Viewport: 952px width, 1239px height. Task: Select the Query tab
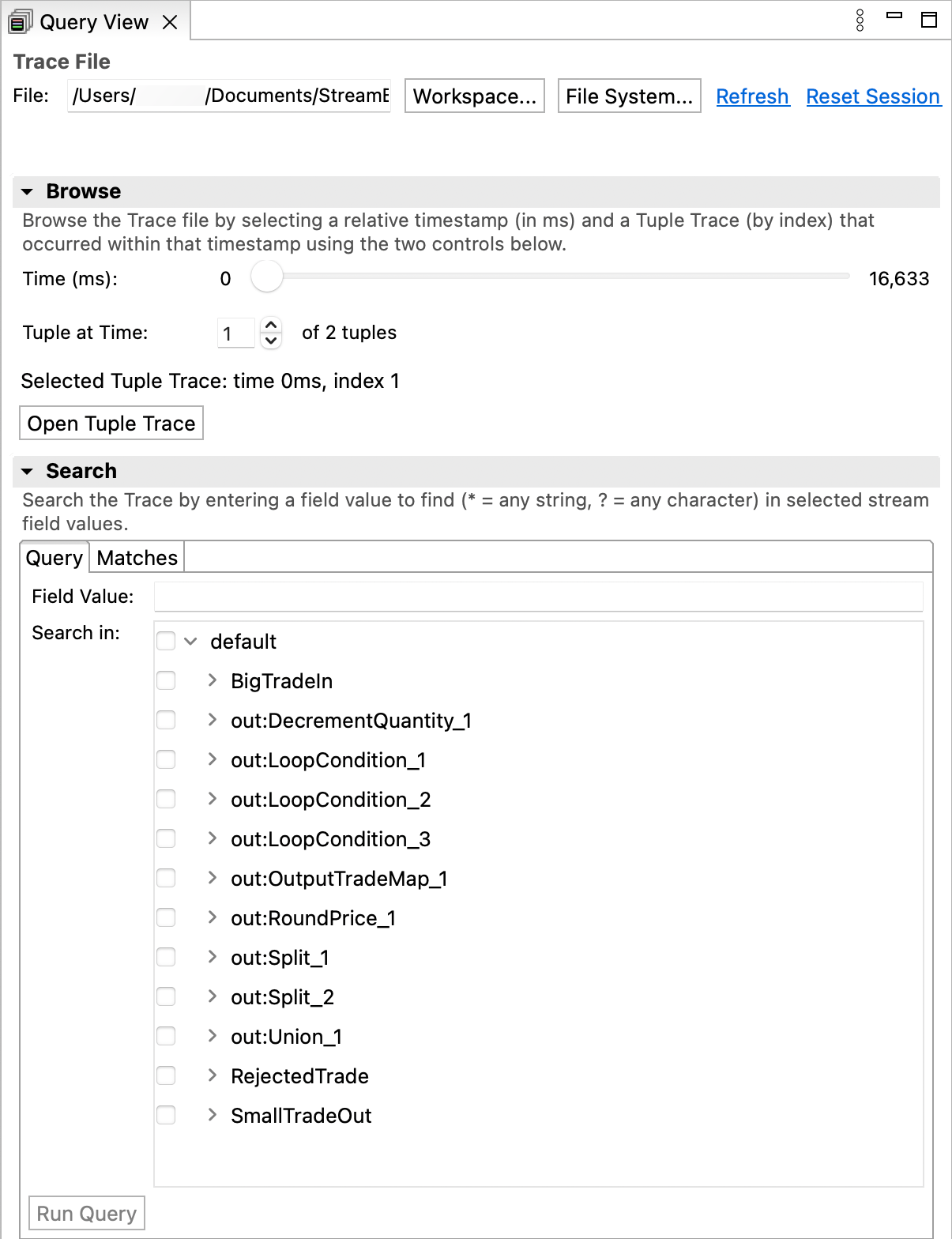[x=54, y=558]
